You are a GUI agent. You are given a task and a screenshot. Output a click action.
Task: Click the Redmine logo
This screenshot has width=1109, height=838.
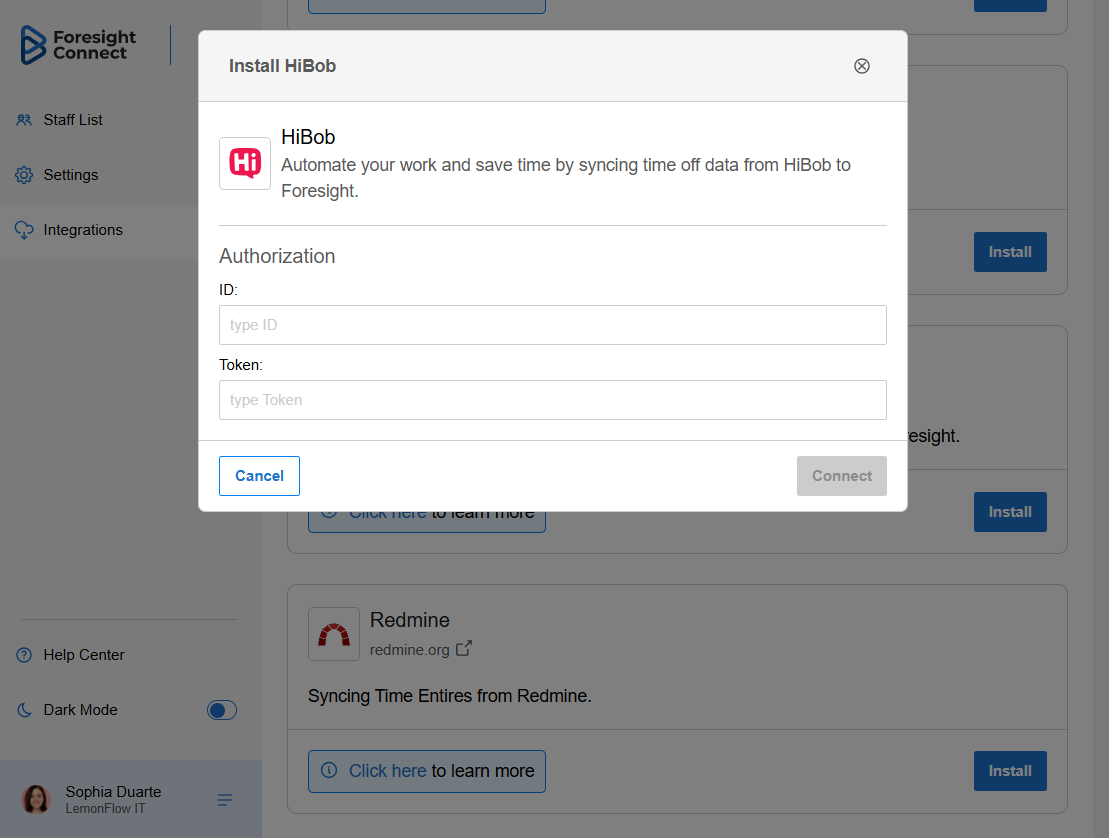(334, 634)
